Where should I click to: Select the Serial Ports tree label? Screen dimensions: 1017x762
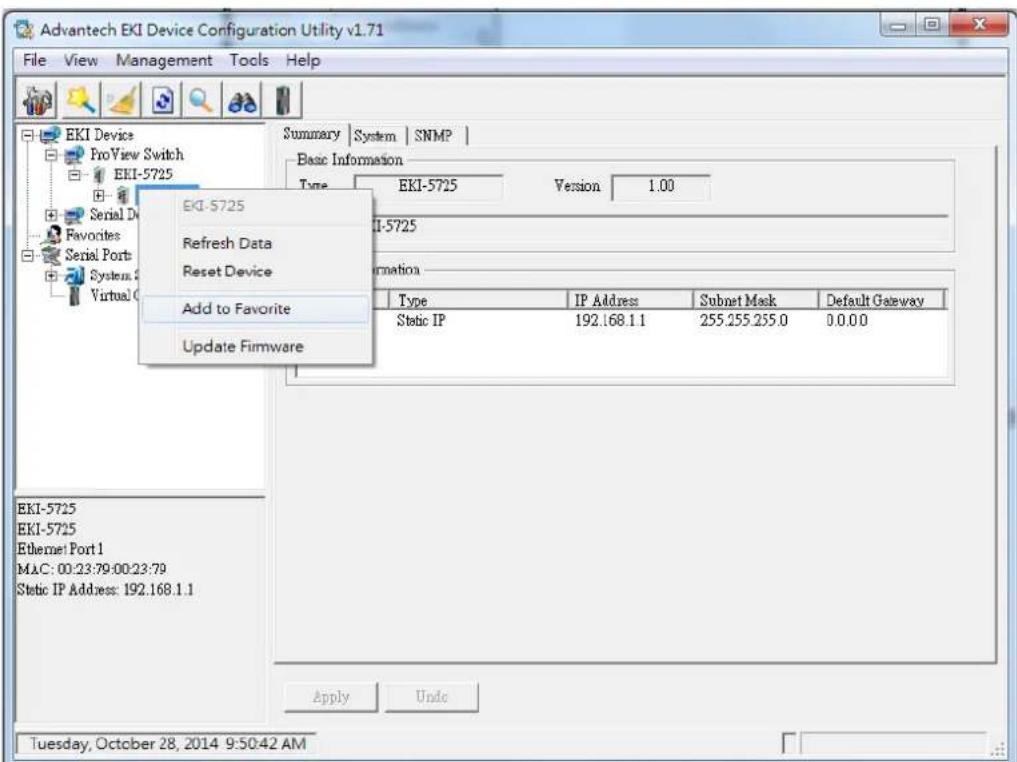98,255
